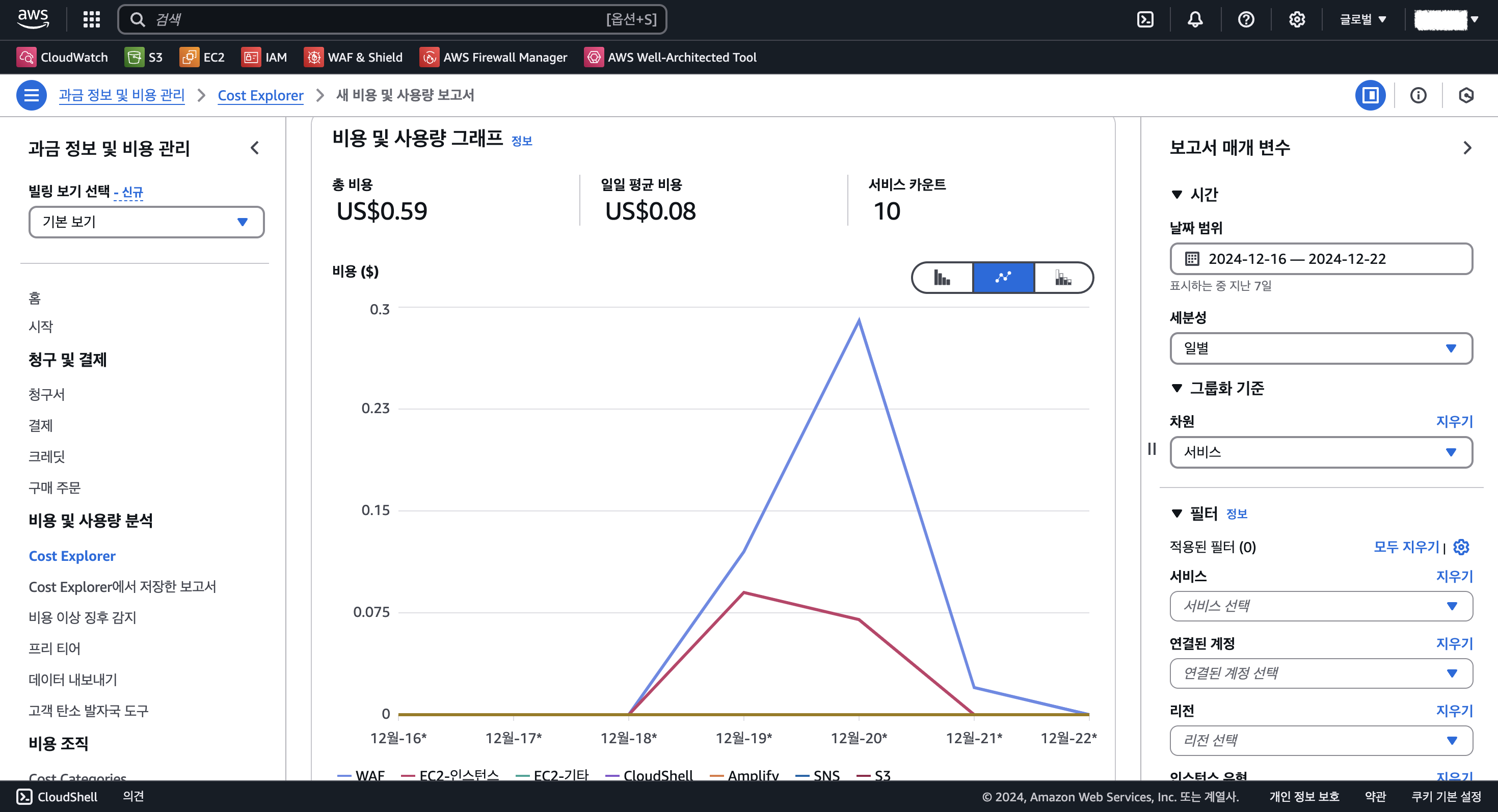The image size is (1498, 812).
Task: Open the side navigation hamburger menu
Action: point(32,95)
